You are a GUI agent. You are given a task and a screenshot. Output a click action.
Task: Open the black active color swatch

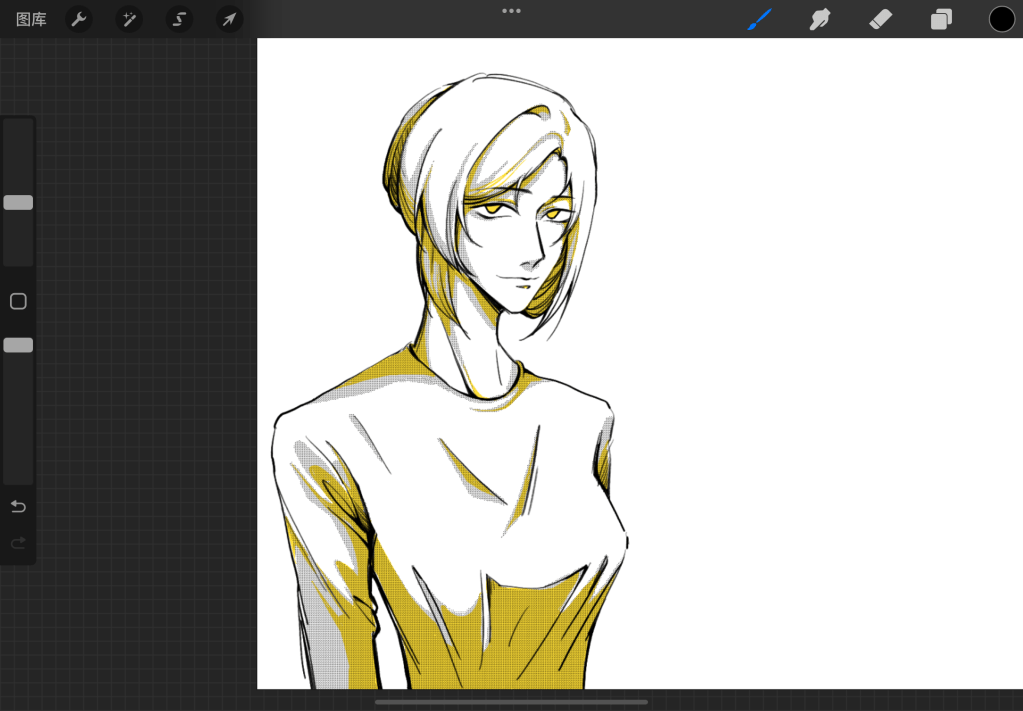(x=1001, y=19)
